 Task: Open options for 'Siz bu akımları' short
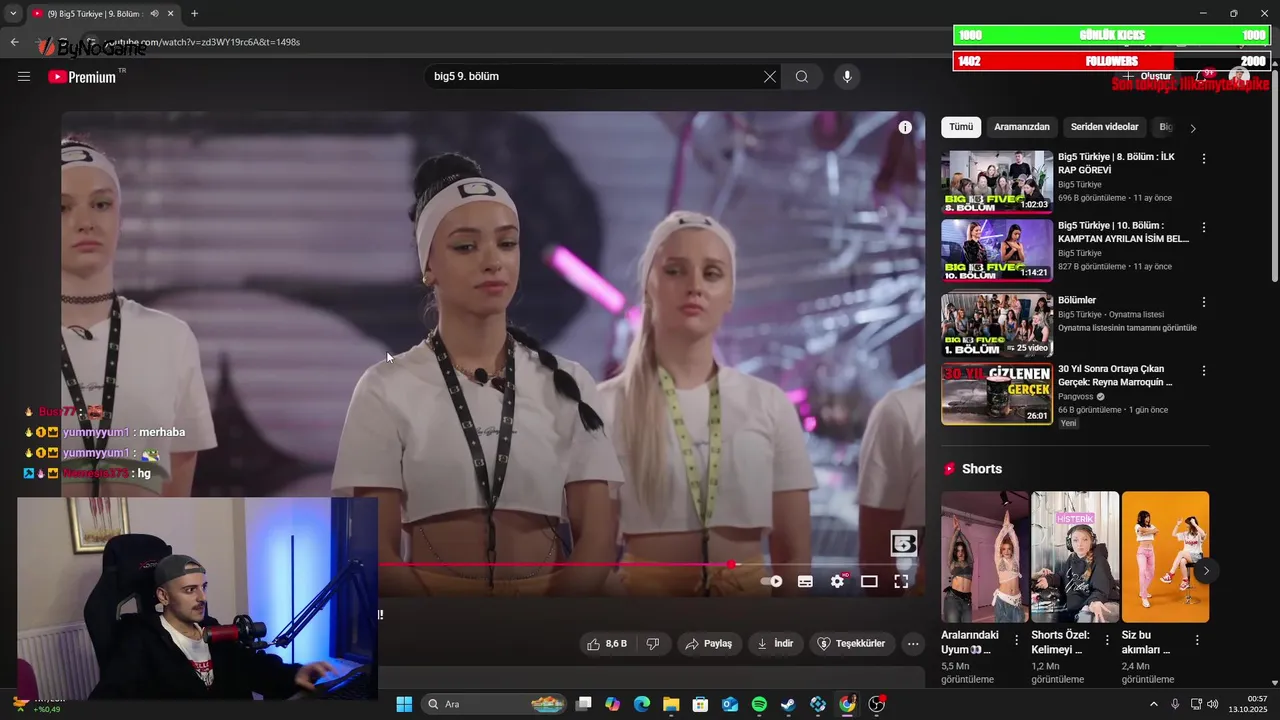[x=1197, y=640]
